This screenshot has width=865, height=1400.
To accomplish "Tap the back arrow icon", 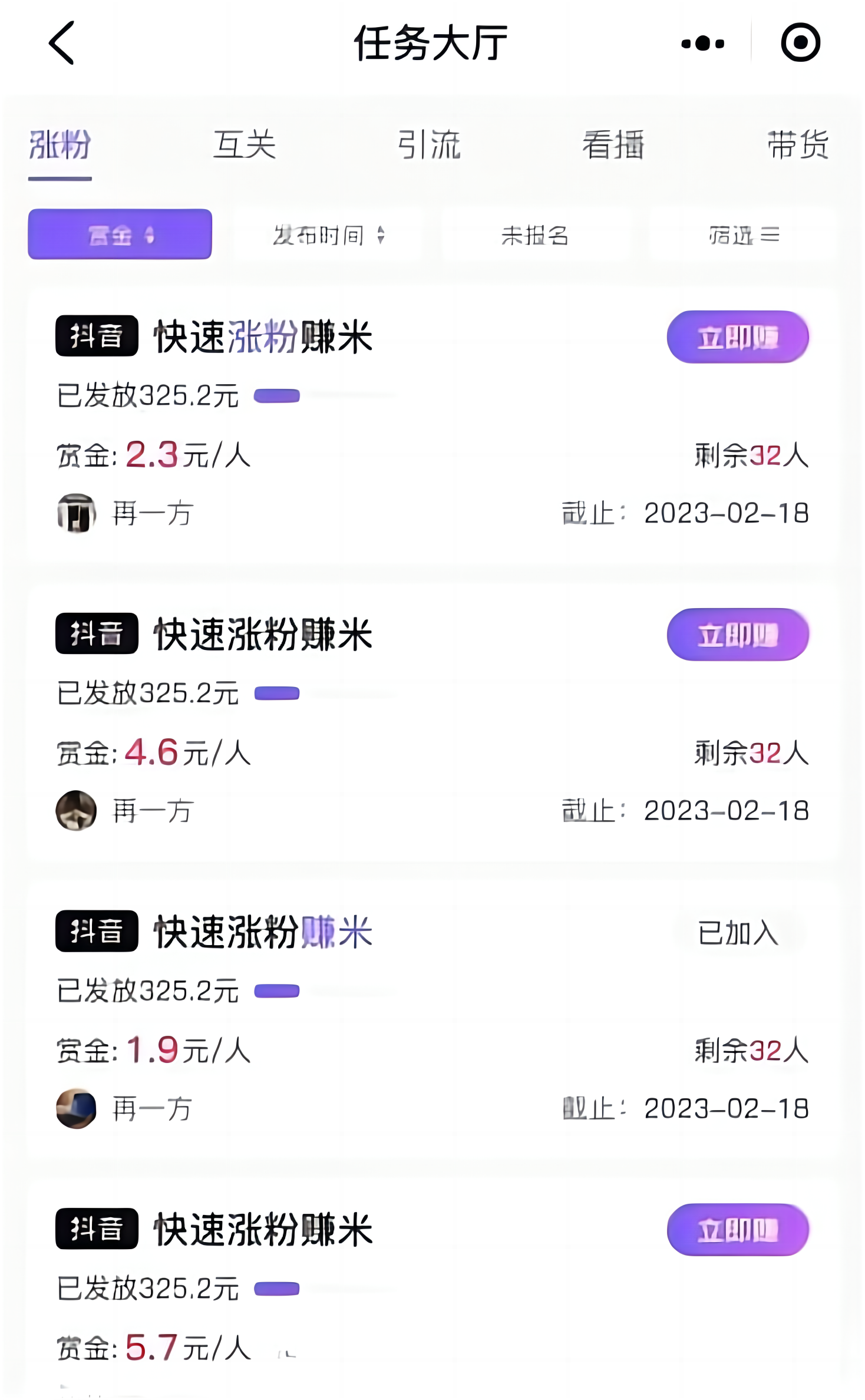I will coord(61,42).
